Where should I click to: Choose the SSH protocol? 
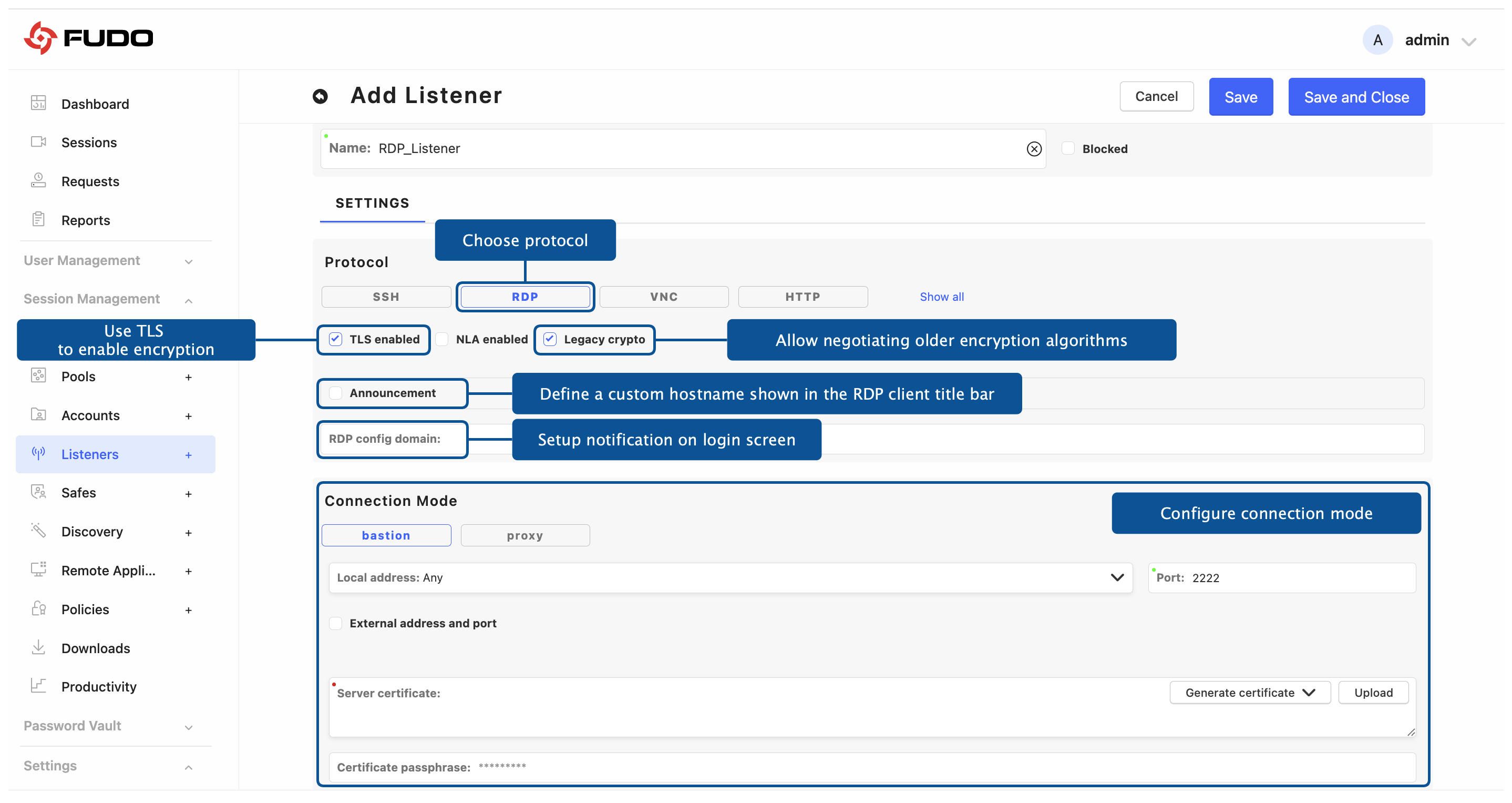pos(386,297)
